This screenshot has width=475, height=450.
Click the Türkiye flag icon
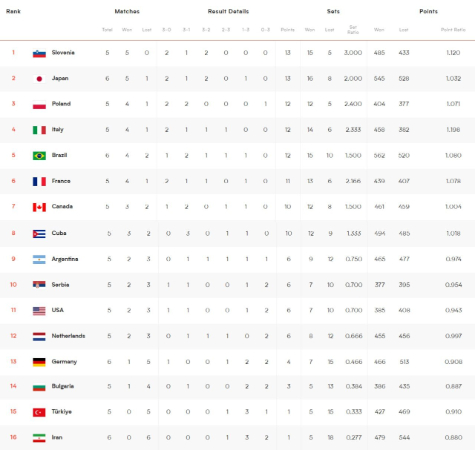(x=39, y=413)
